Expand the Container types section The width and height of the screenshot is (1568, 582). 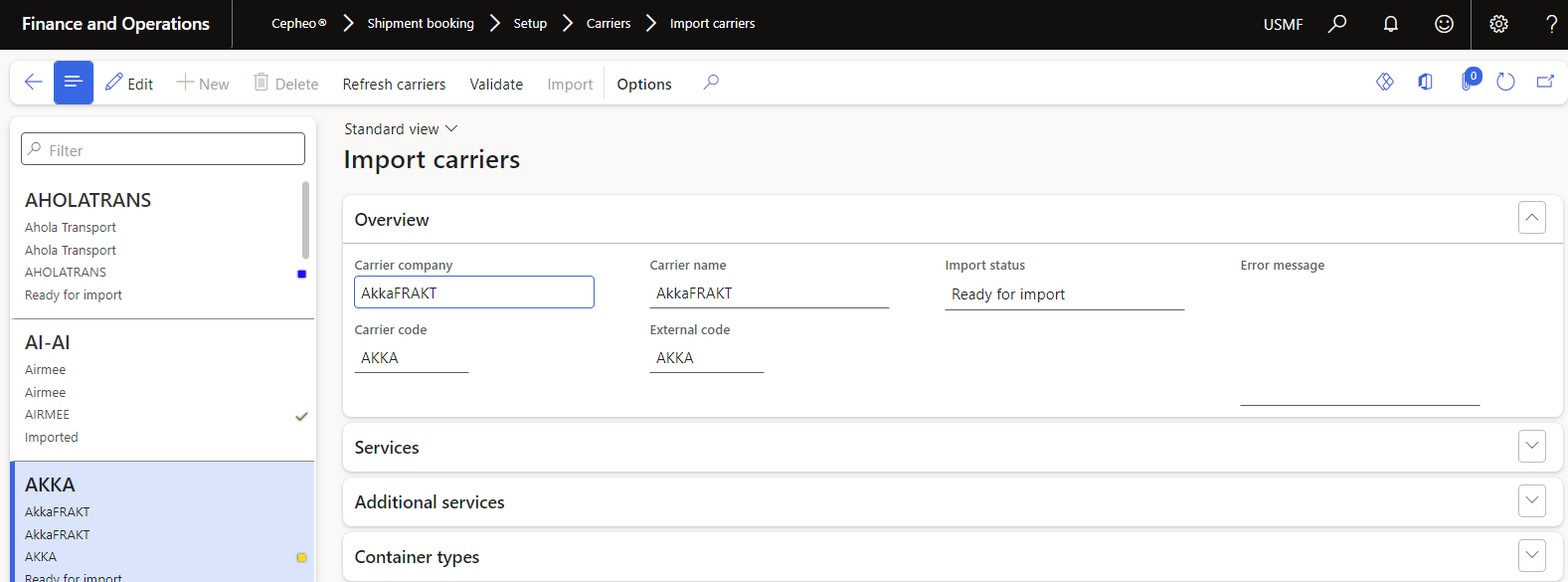1531,555
